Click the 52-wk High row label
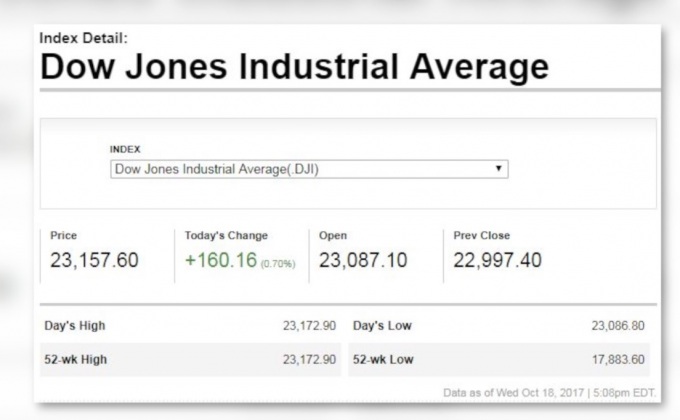Viewport: 680px width, 420px height. point(76,359)
